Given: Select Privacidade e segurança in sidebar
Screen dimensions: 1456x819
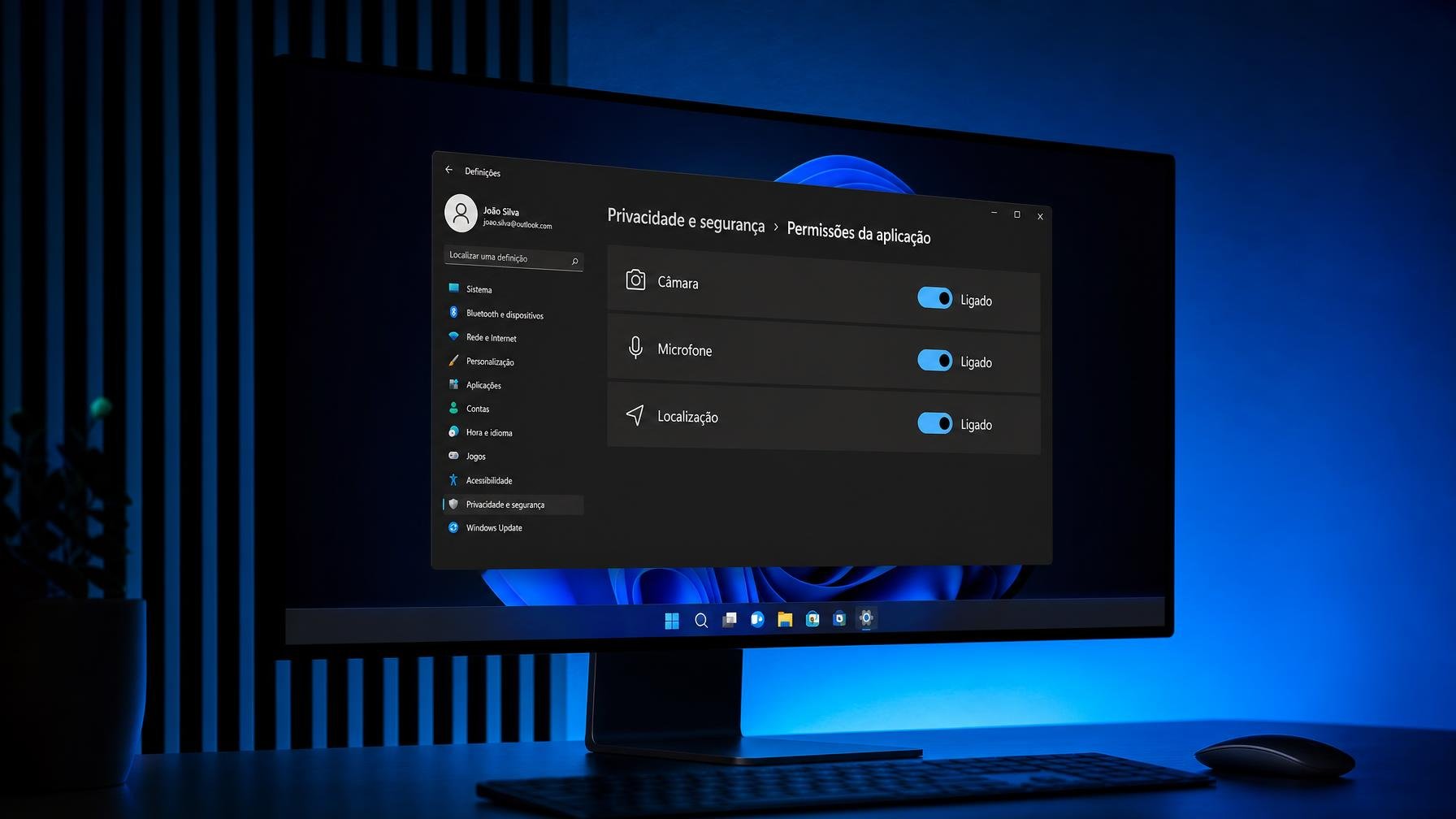Looking at the screenshot, I should pyautogui.click(x=513, y=505).
